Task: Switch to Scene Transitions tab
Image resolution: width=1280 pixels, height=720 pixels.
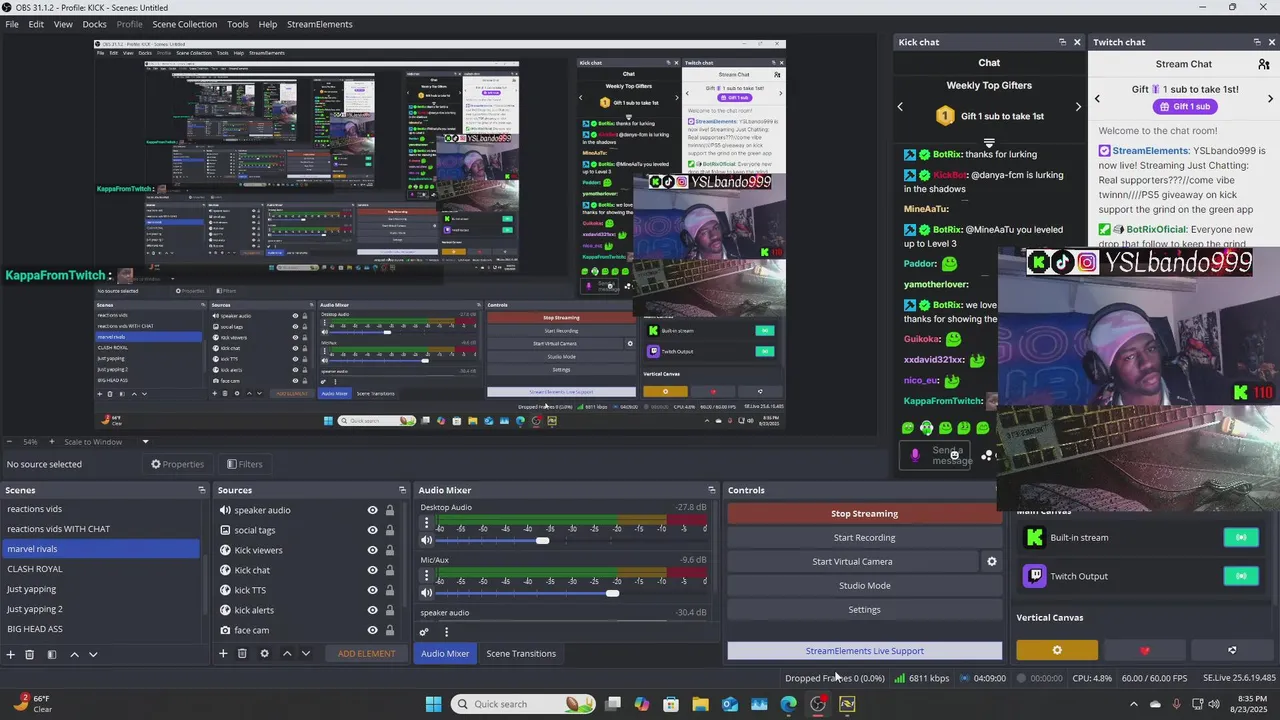Action: pos(521,654)
